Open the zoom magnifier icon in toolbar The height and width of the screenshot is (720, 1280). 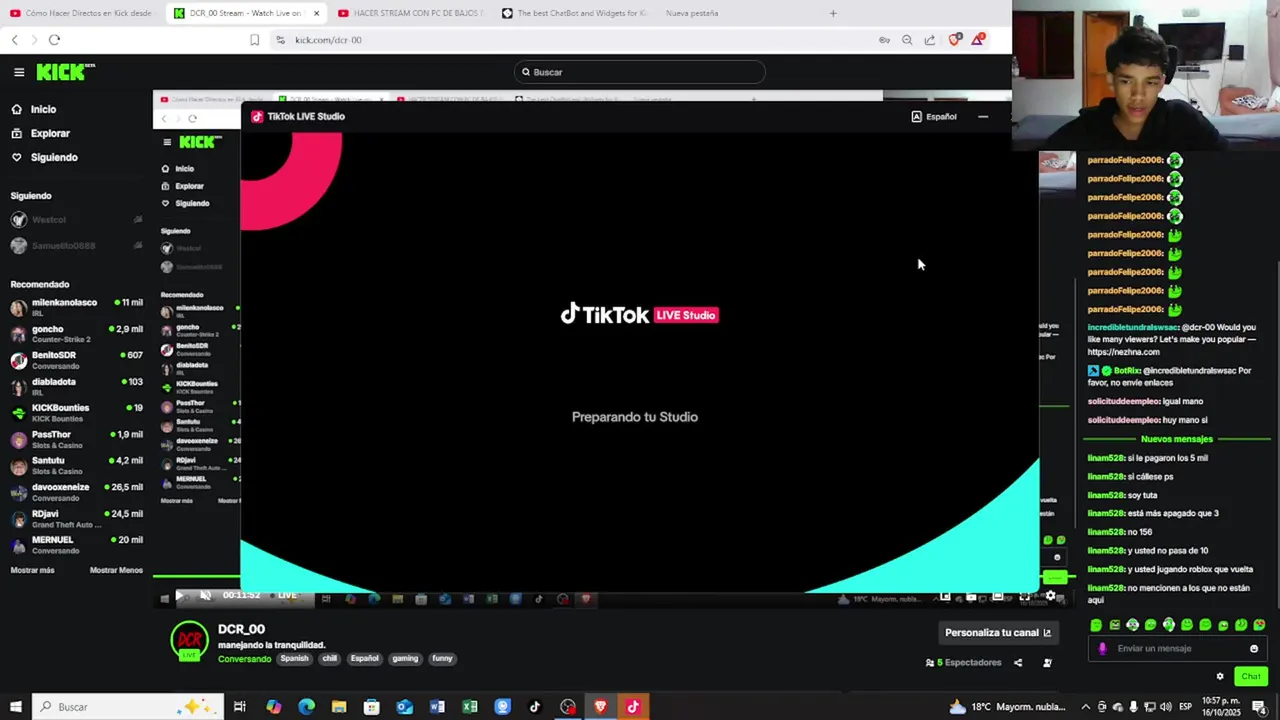coord(907,40)
